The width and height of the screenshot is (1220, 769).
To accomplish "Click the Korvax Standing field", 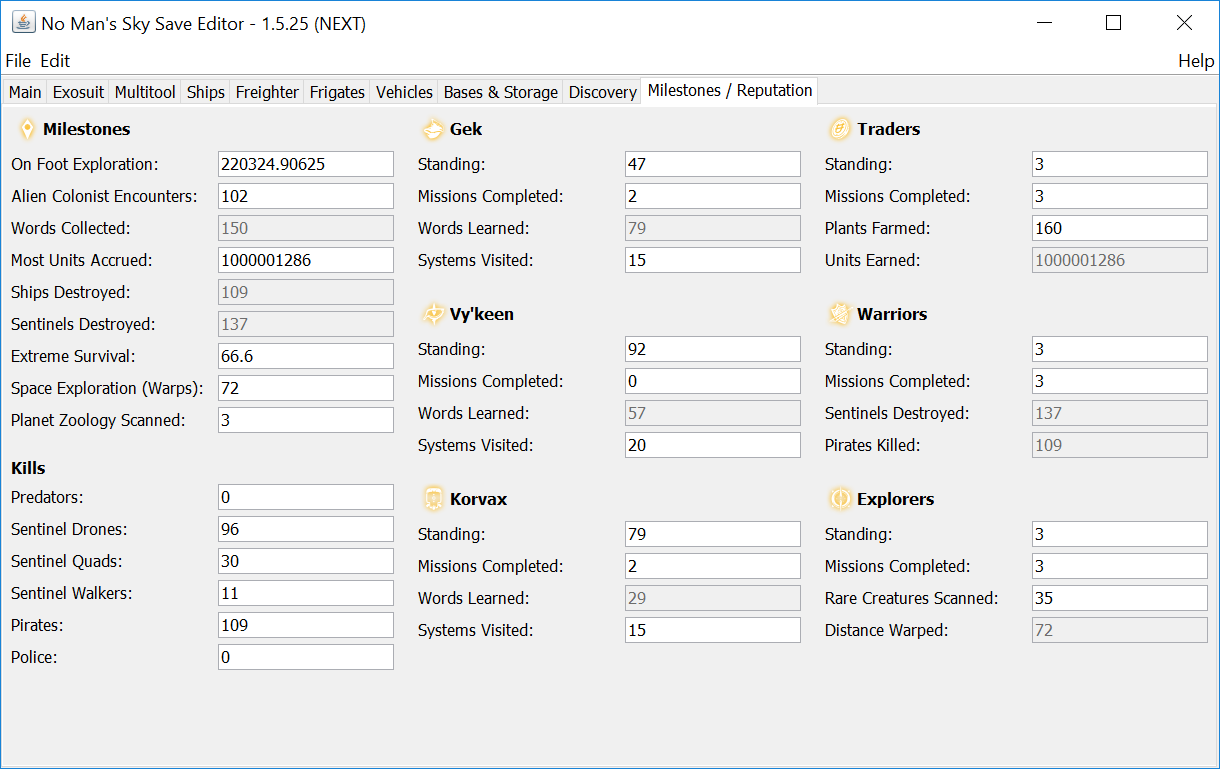I will pyautogui.click(x=713, y=534).
